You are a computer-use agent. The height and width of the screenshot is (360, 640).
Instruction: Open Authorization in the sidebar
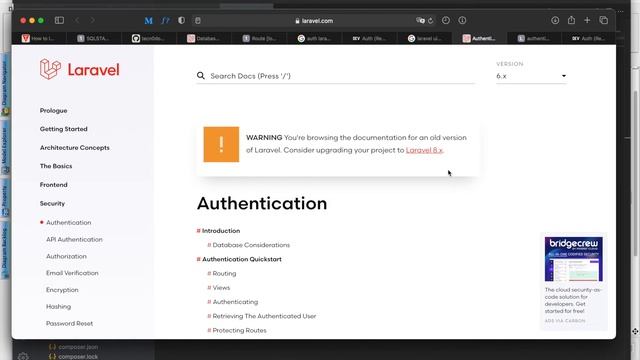[x=66, y=256]
